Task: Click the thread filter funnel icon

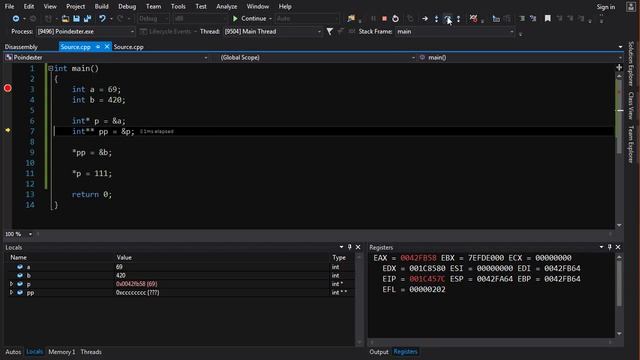Action: tap(329, 31)
